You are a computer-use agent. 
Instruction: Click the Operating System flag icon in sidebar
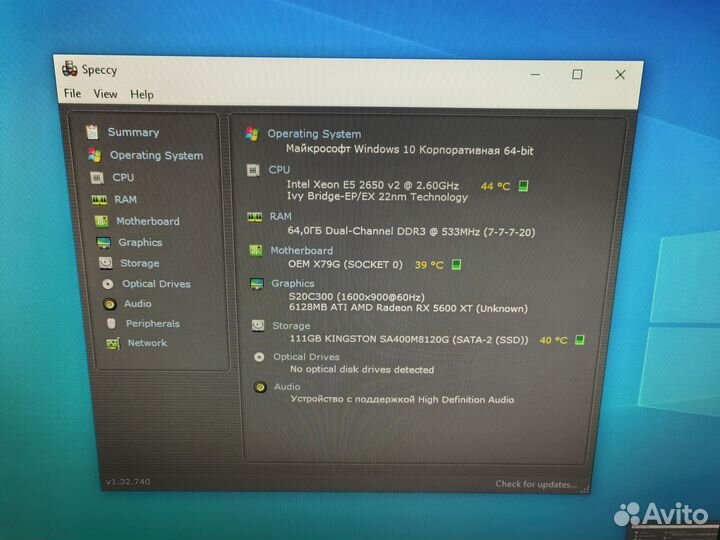point(95,155)
